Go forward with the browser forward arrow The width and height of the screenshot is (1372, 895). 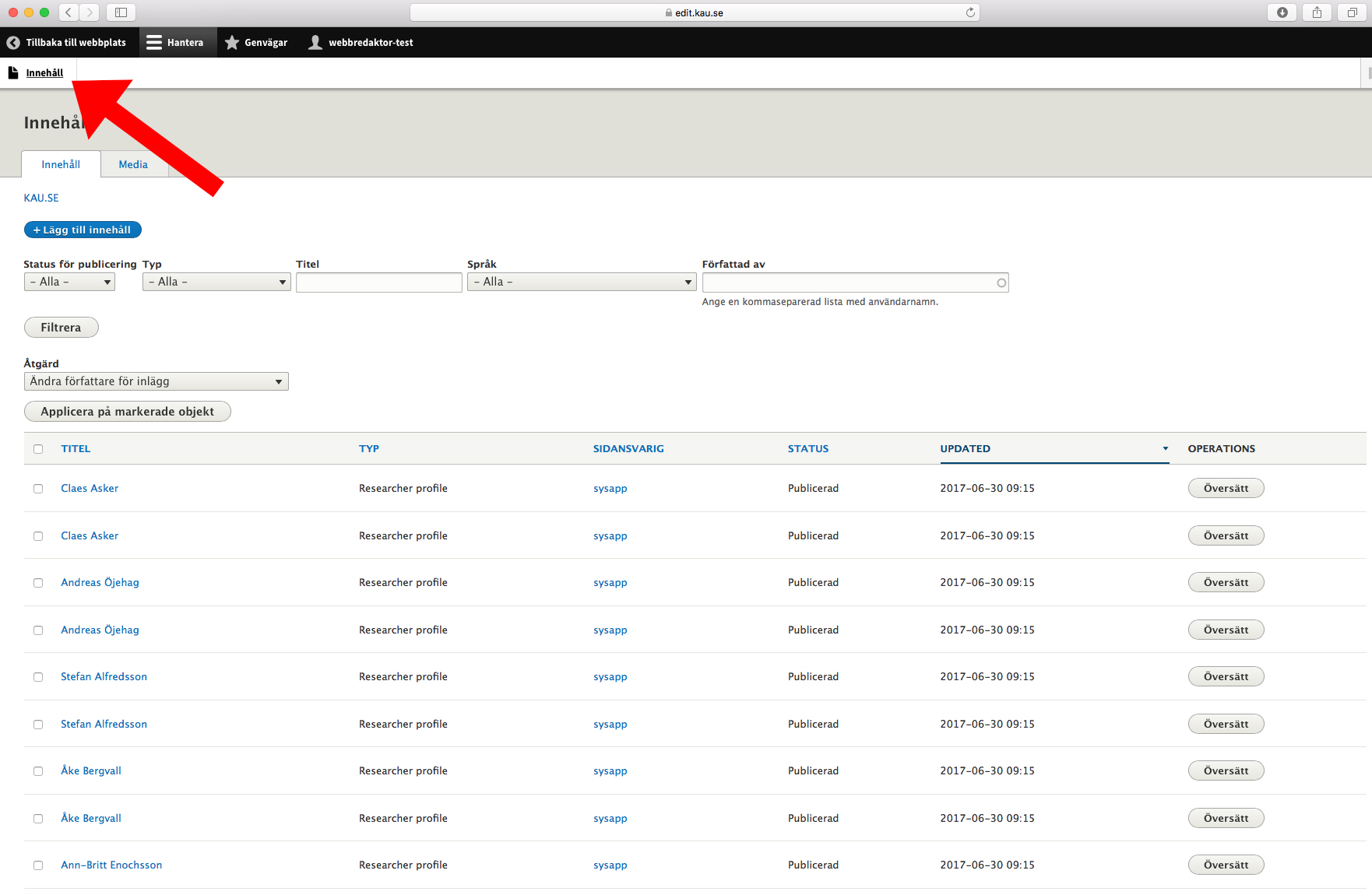tap(90, 12)
